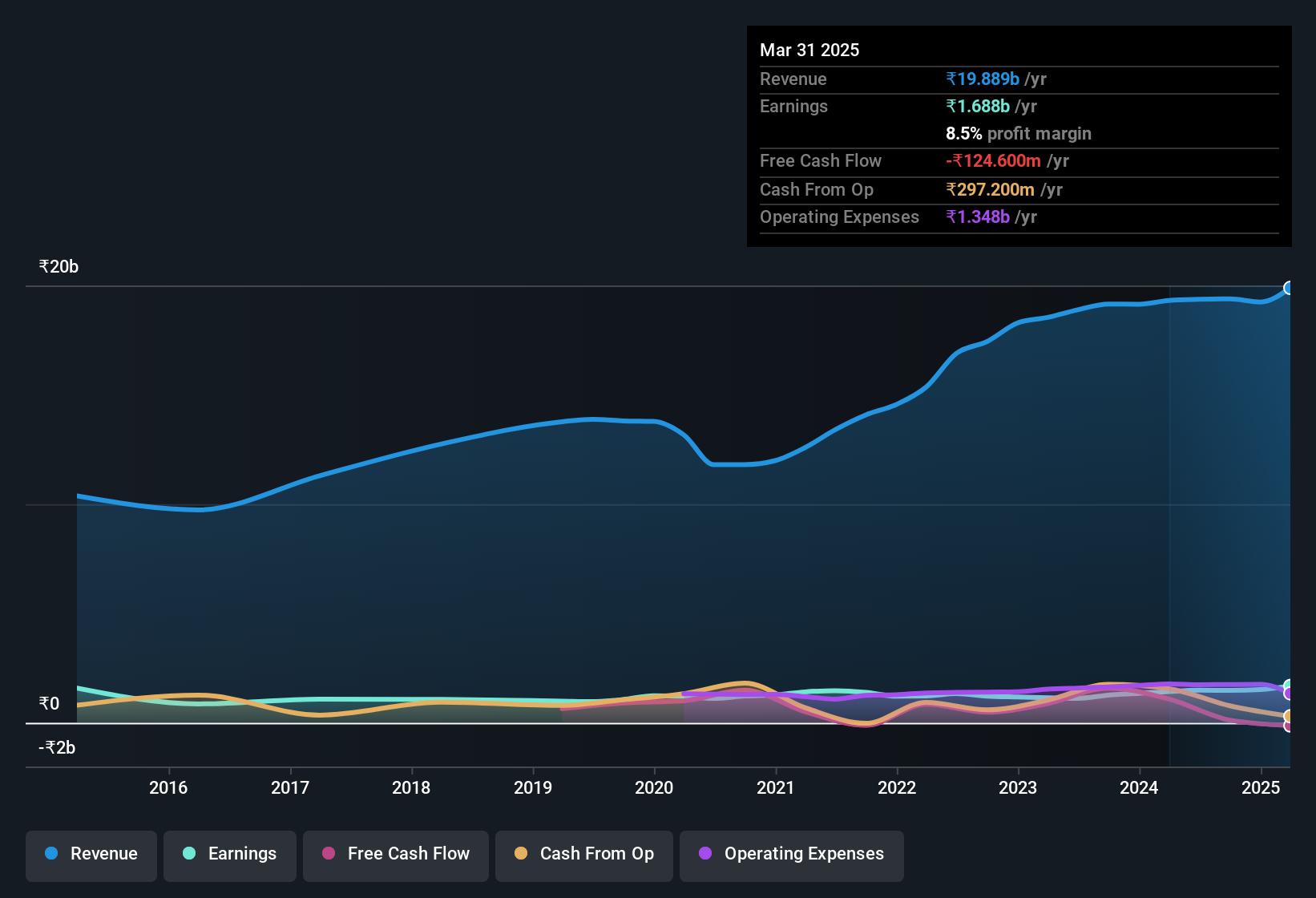
Task: Click the 2018 x-axis year label
Action: (x=411, y=787)
